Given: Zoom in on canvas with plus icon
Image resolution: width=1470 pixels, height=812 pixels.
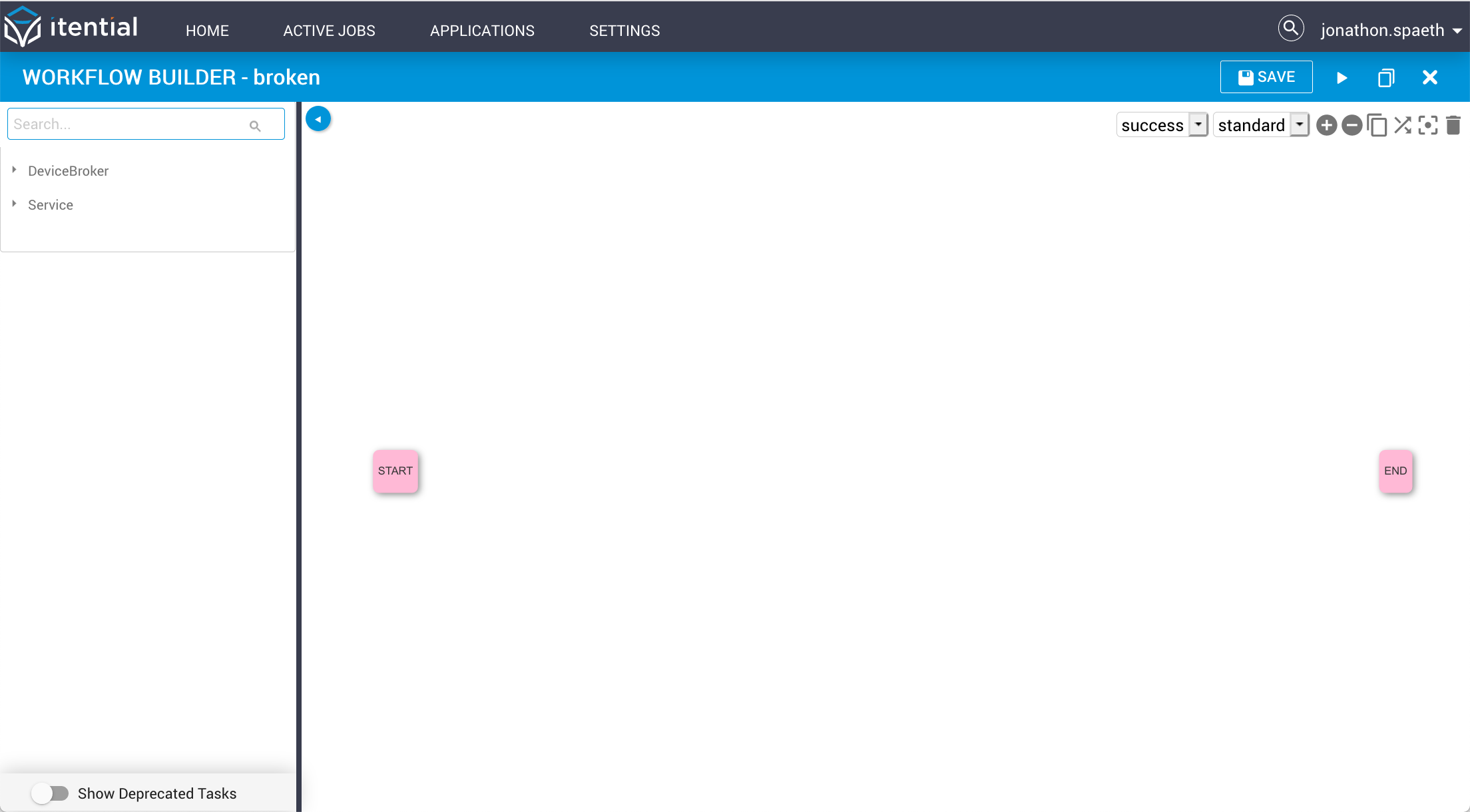Looking at the screenshot, I should (1326, 125).
